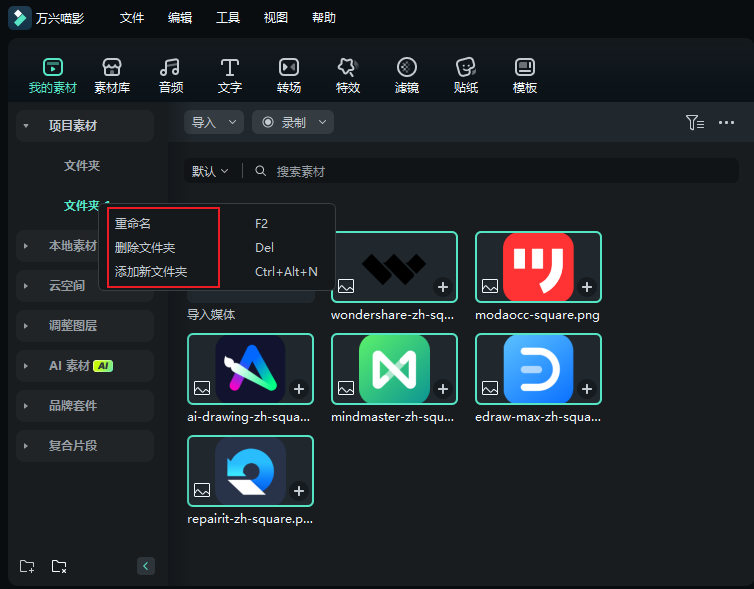Click the delete folder icon at bottom
754x589 pixels.
pos(59,566)
